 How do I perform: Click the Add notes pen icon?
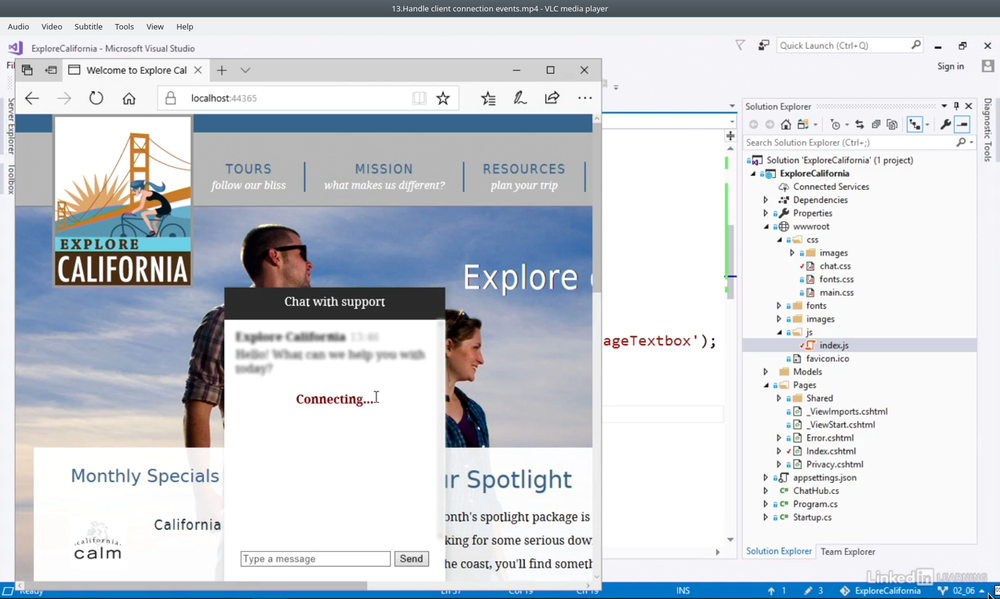coord(520,98)
